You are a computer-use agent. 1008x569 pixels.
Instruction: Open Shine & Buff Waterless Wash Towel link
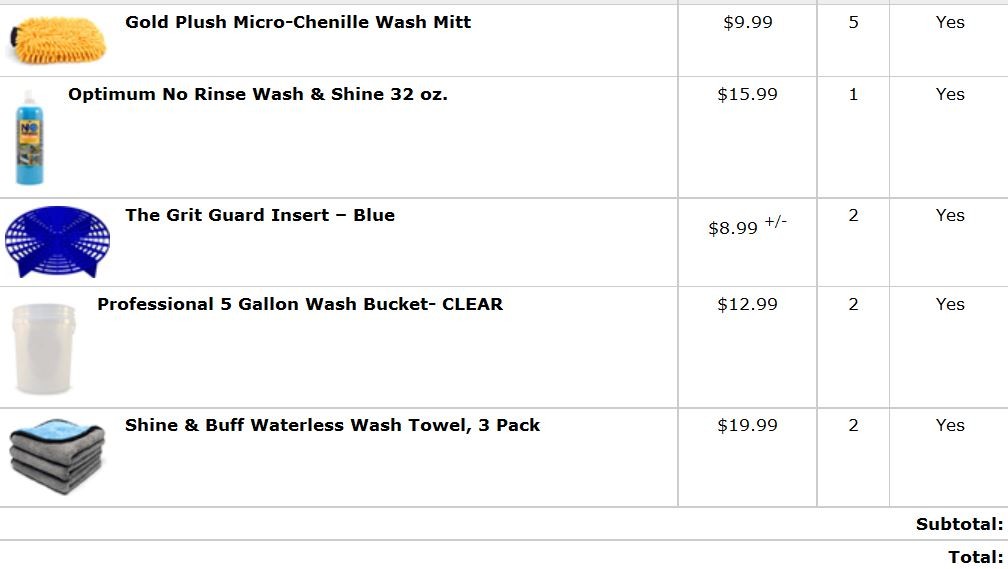click(x=332, y=425)
